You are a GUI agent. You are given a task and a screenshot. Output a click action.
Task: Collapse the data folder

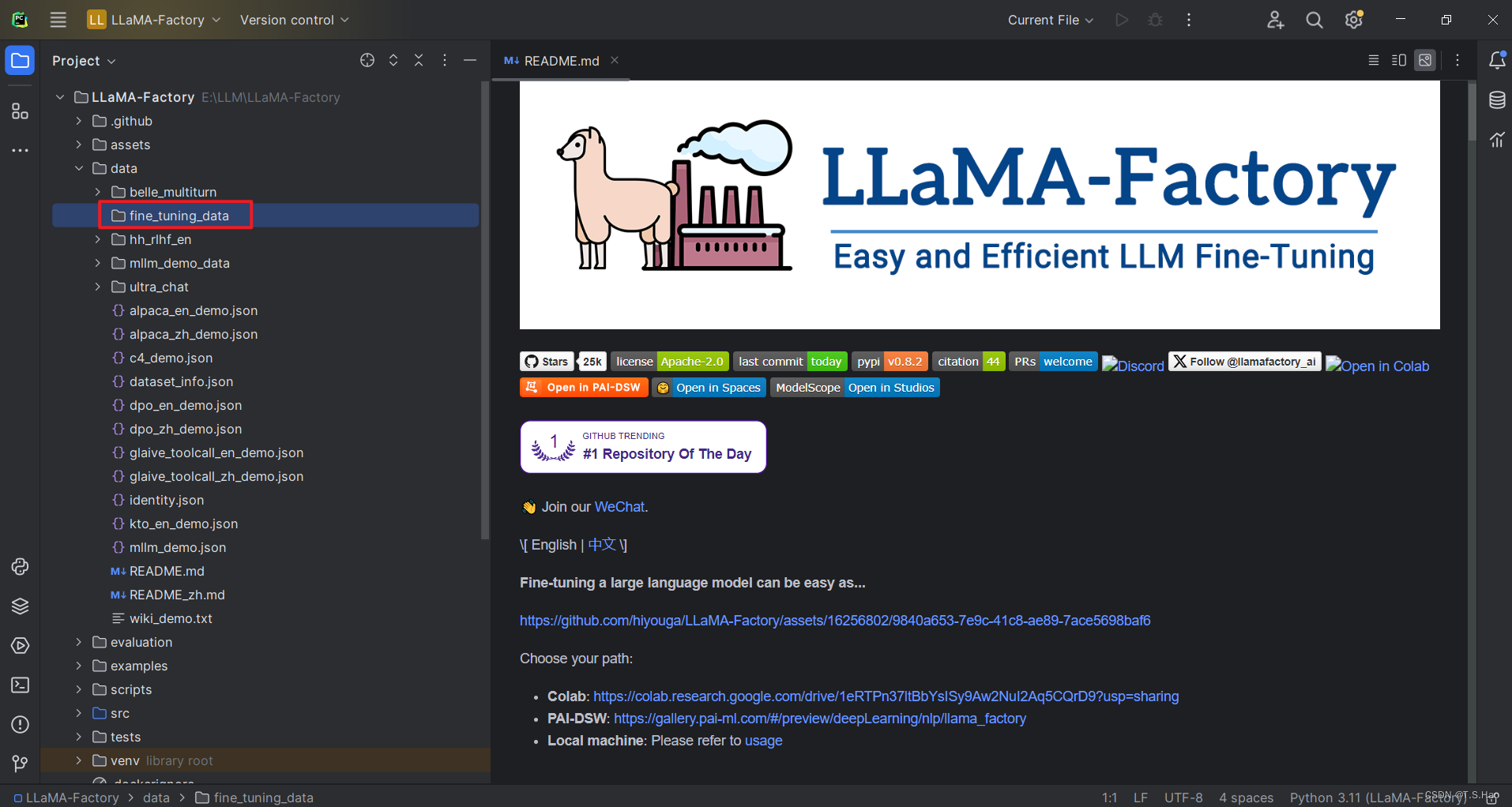point(79,168)
